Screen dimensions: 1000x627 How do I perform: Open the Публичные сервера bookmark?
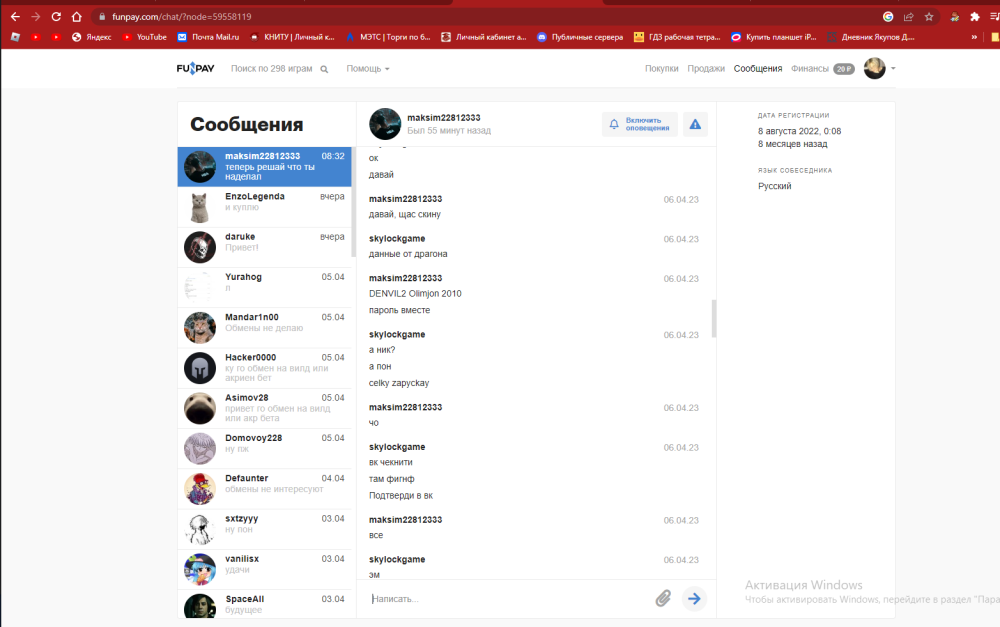point(580,37)
